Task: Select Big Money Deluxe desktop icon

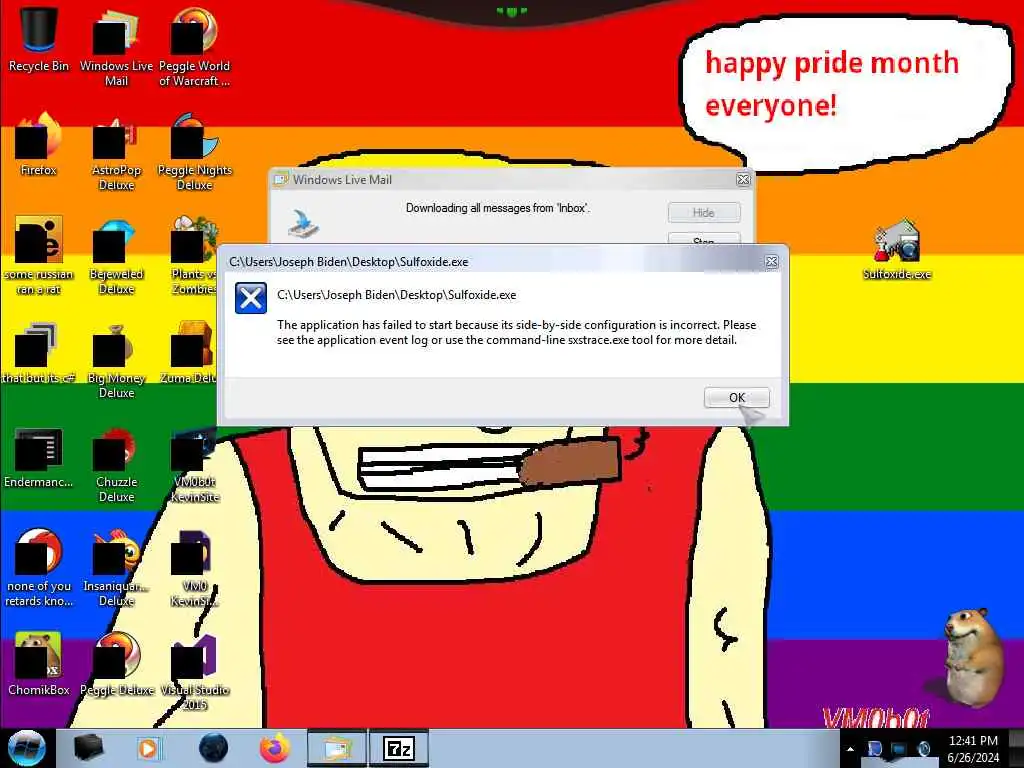Action: point(116,360)
